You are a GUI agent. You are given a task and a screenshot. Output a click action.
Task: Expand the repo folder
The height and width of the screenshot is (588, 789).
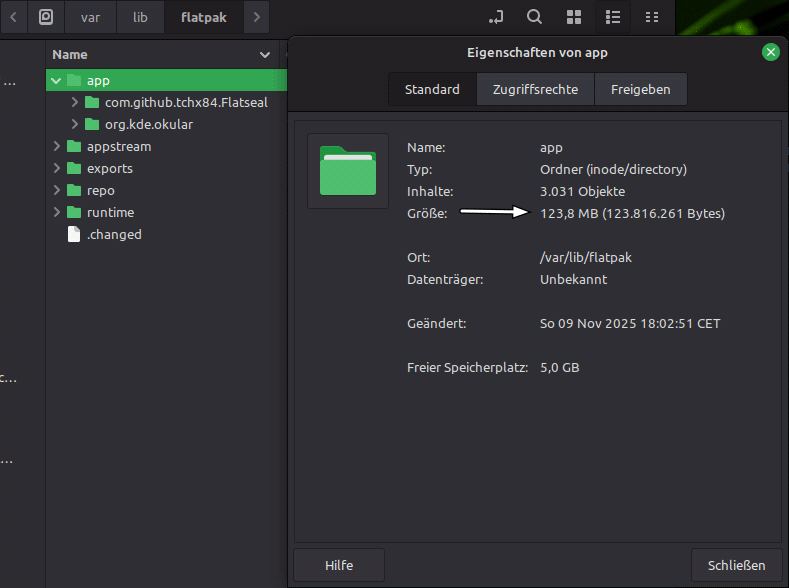click(x=56, y=190)
